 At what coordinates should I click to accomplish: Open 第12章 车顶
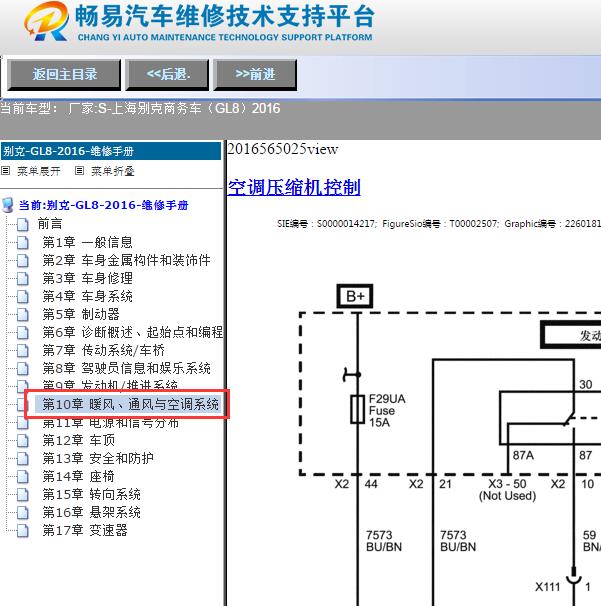coord(79,440)
